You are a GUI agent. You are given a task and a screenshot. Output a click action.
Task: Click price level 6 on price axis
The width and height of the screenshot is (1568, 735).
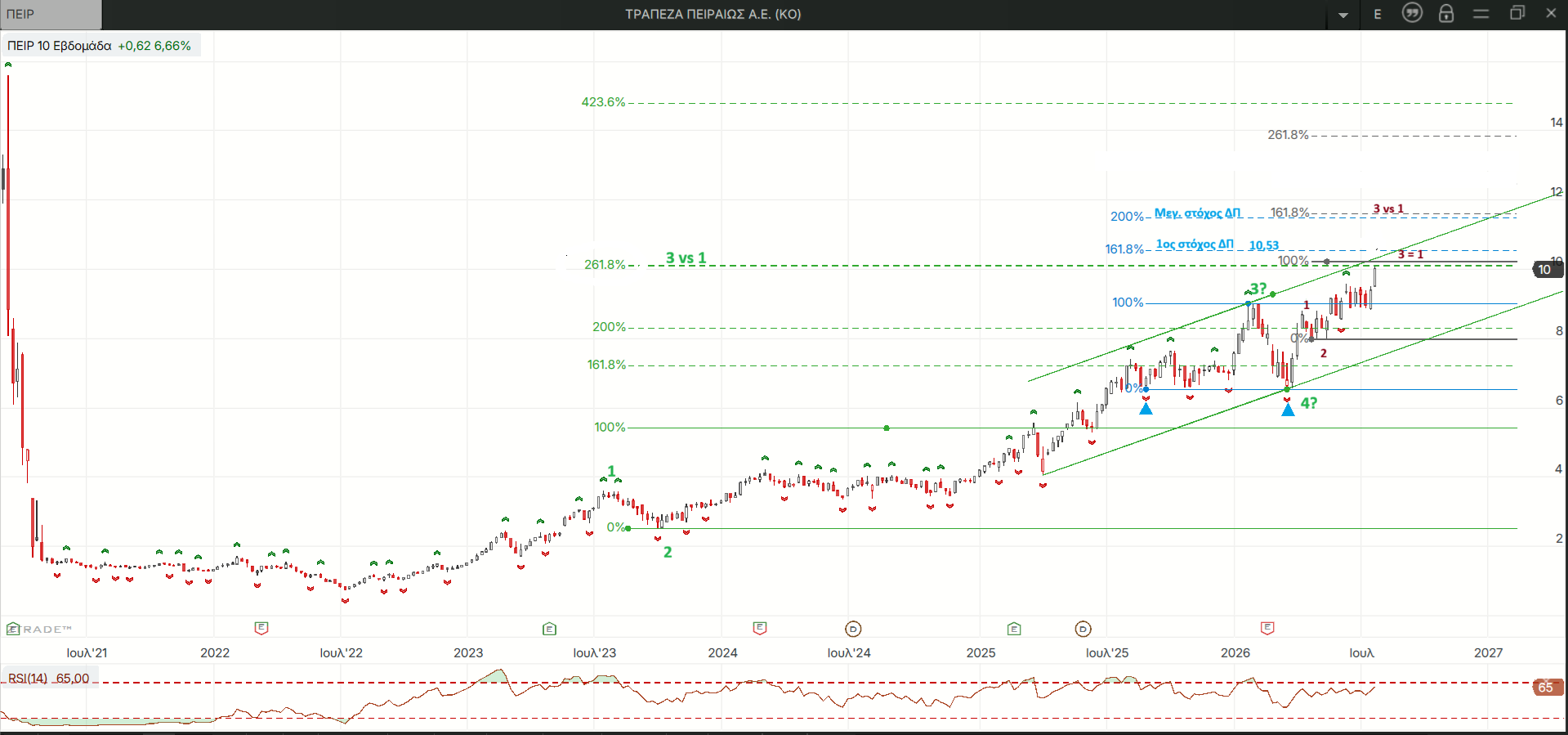click(1559, 401)
